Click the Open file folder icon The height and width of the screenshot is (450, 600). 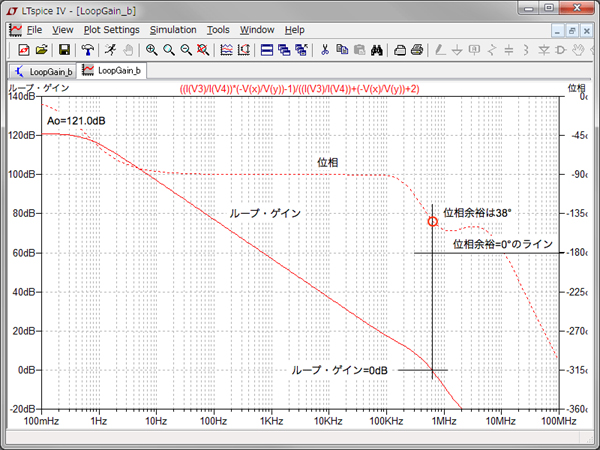(42, 49)
